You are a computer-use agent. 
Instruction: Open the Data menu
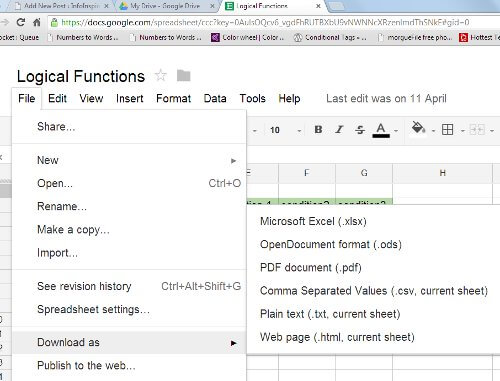click(215, 99)
